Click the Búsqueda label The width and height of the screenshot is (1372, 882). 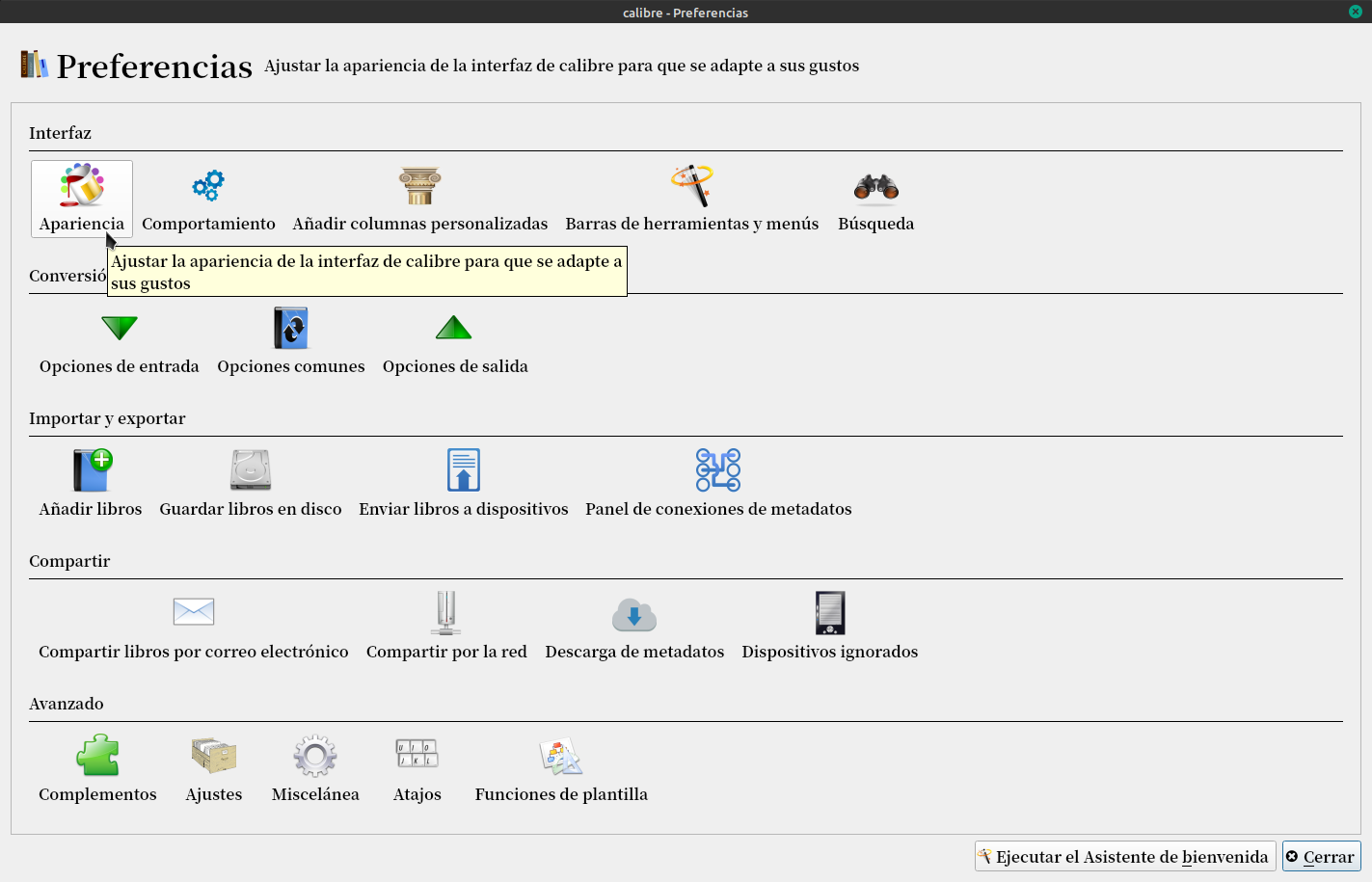pyautogui.click(x=876, y=224)
